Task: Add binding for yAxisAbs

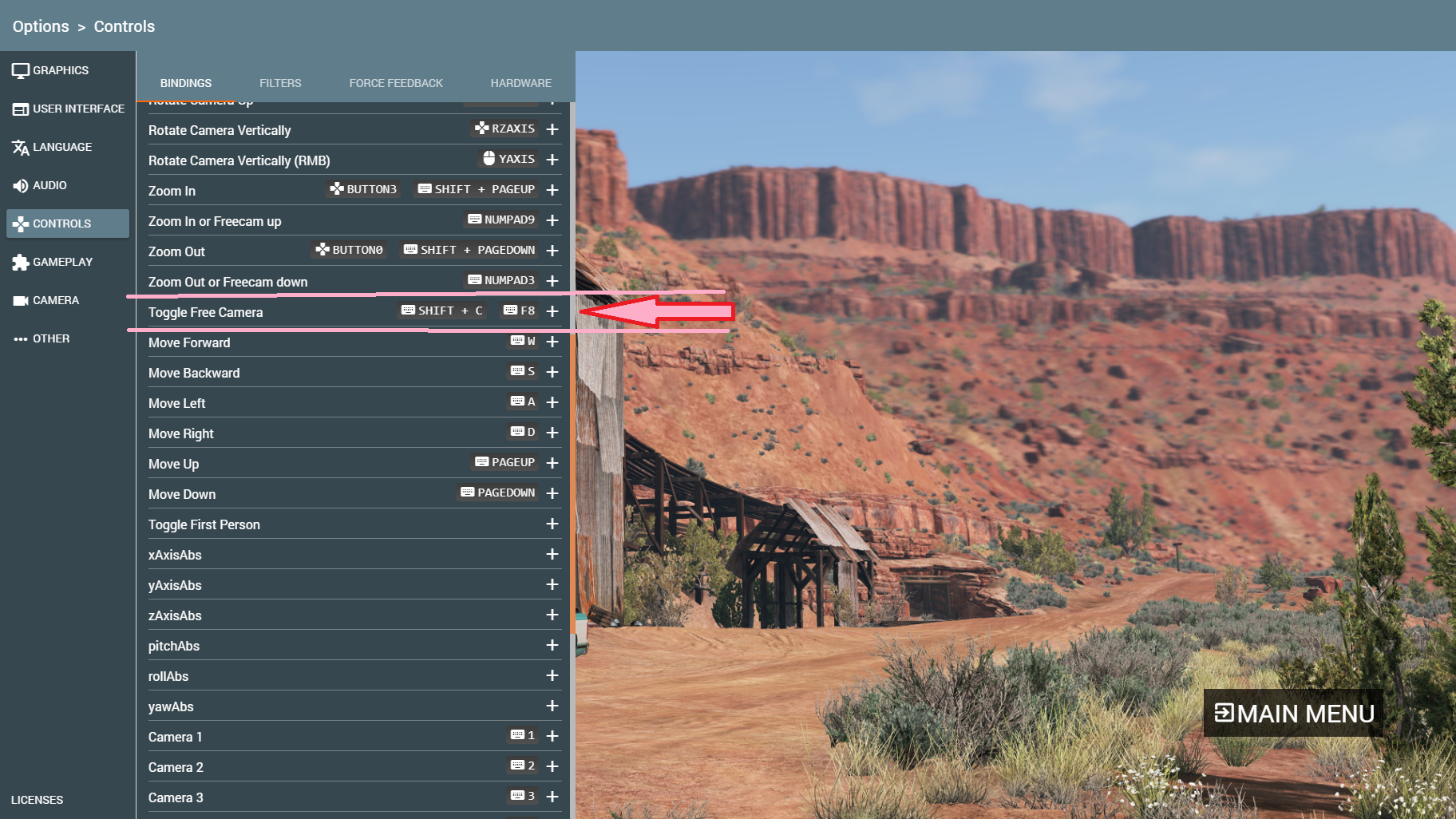Action: click(x=552, y=584)
